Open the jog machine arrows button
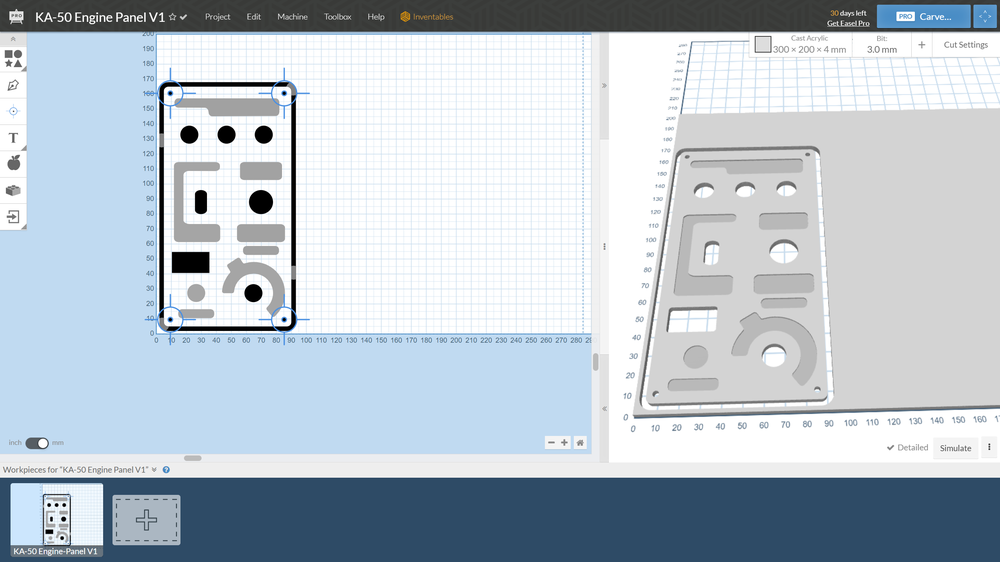The width and height of the screenshot is (1000, 562). pos(985,17)
